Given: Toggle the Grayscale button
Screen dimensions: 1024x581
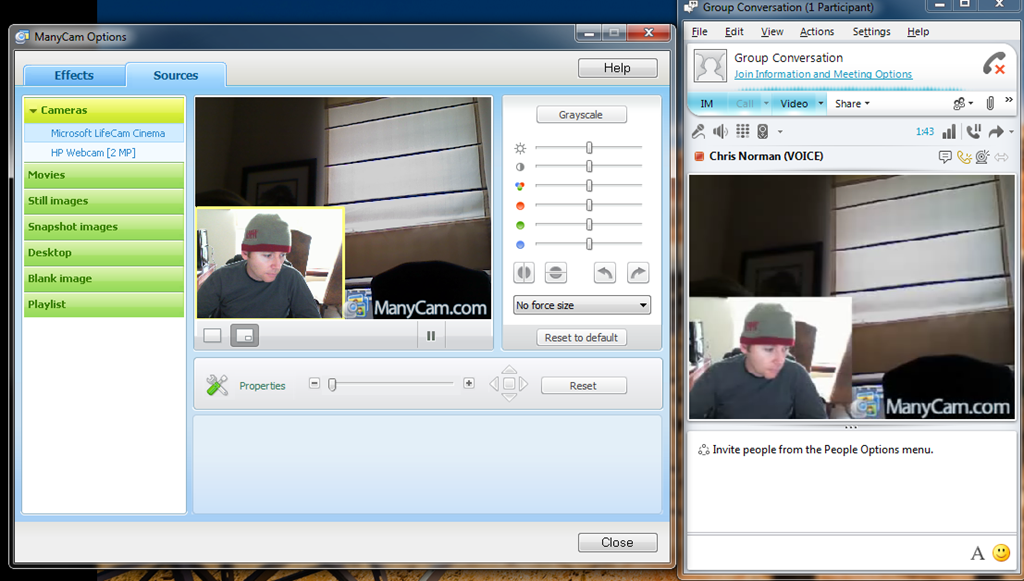Looking at the screenshot, I should 581,115.
